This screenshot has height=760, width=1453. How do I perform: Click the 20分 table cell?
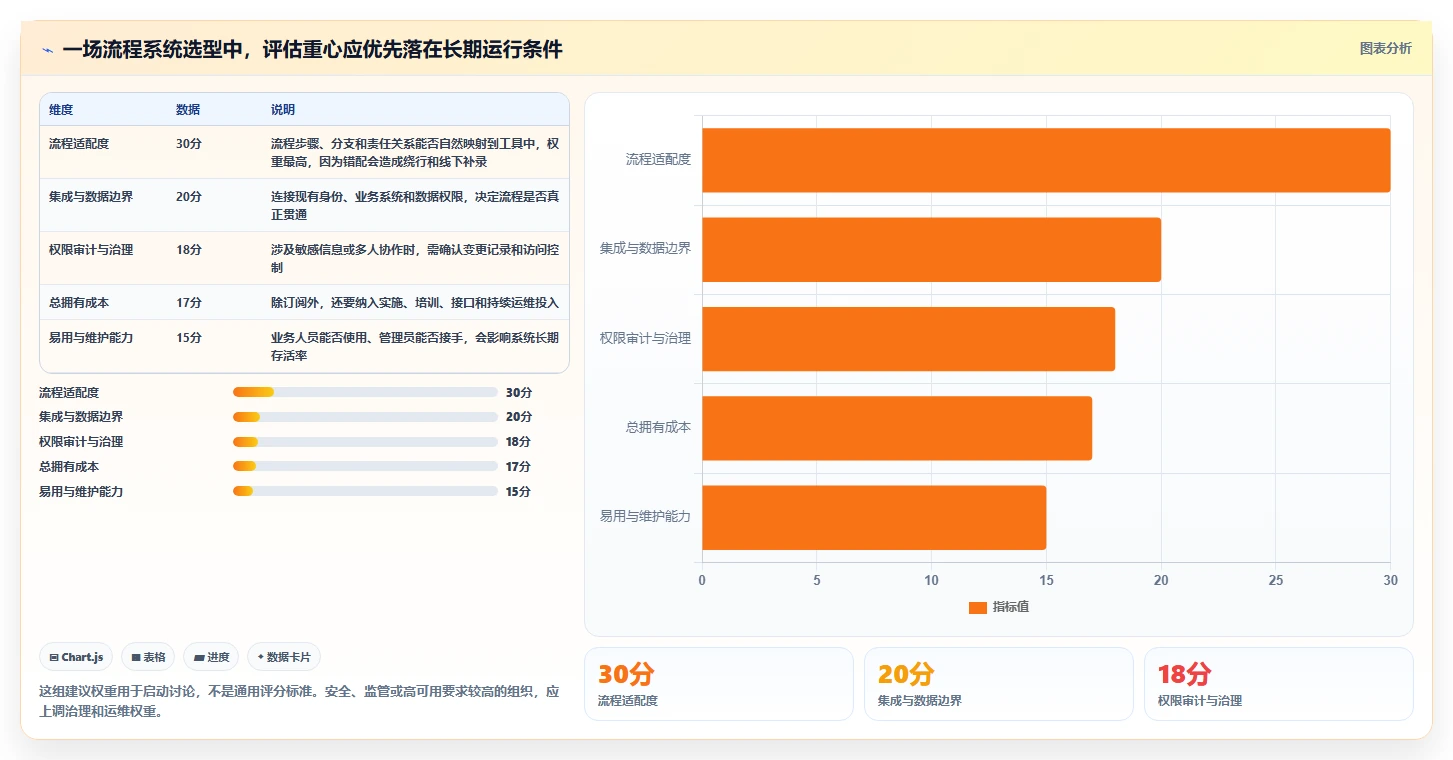point(189,197)
